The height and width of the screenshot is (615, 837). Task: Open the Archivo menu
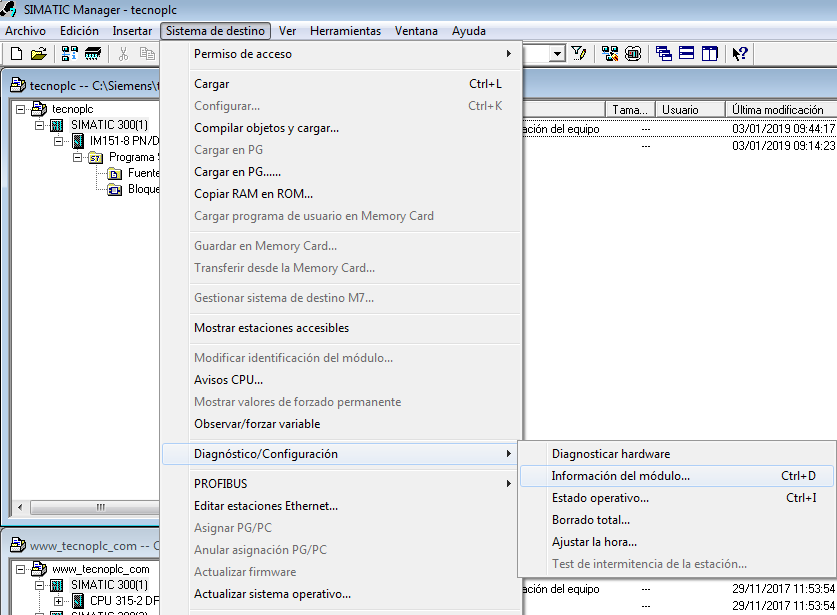pos(25,31)
